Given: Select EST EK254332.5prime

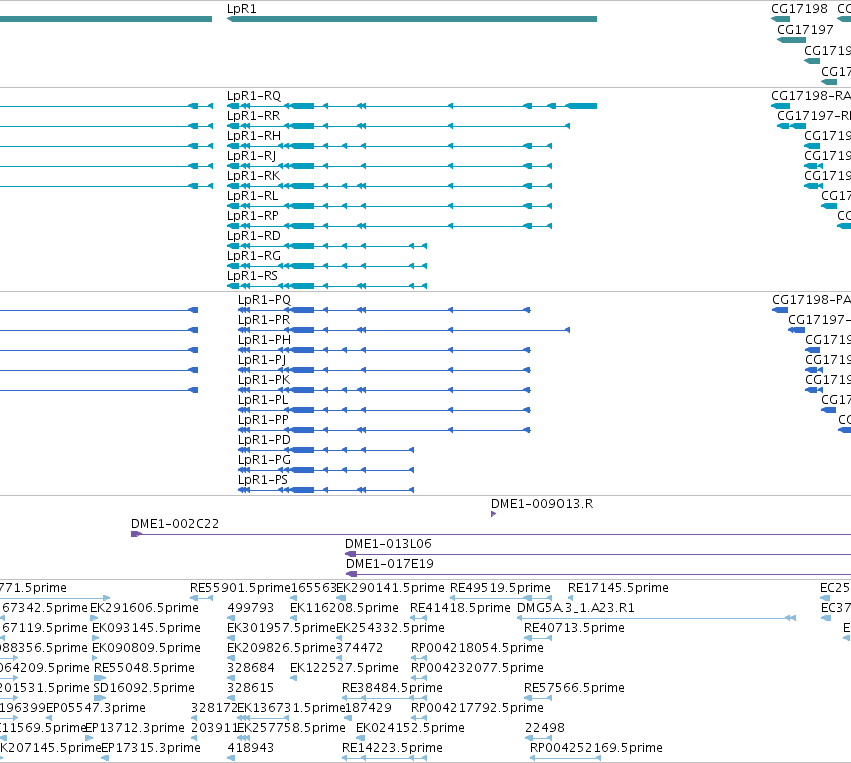Looking at the screenshot, I should 391,628.
